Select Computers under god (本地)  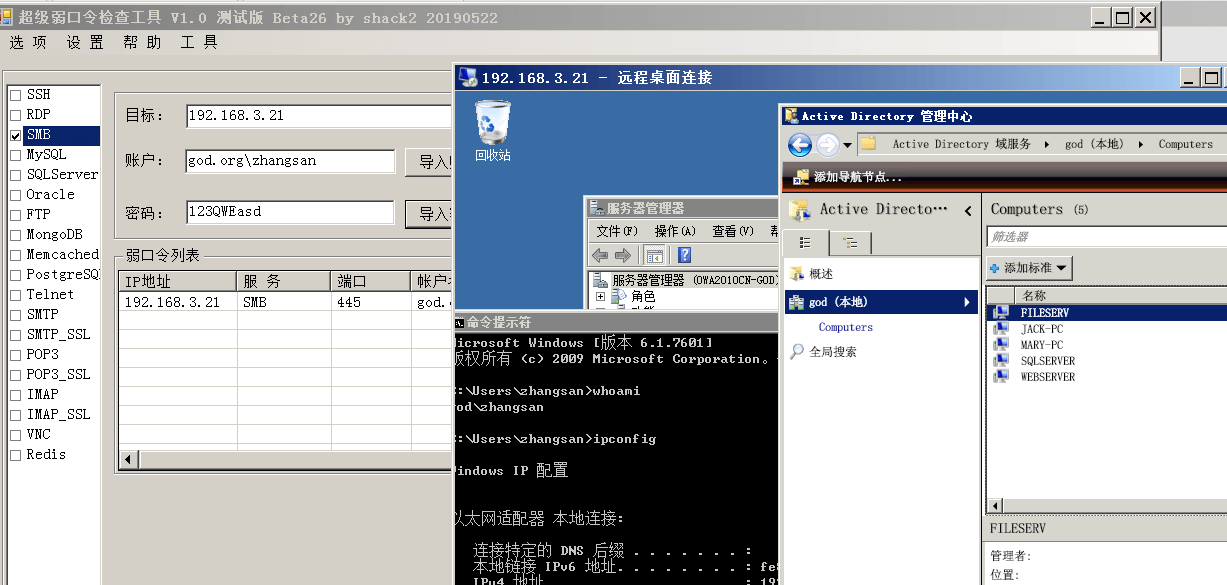coord(845,327)
